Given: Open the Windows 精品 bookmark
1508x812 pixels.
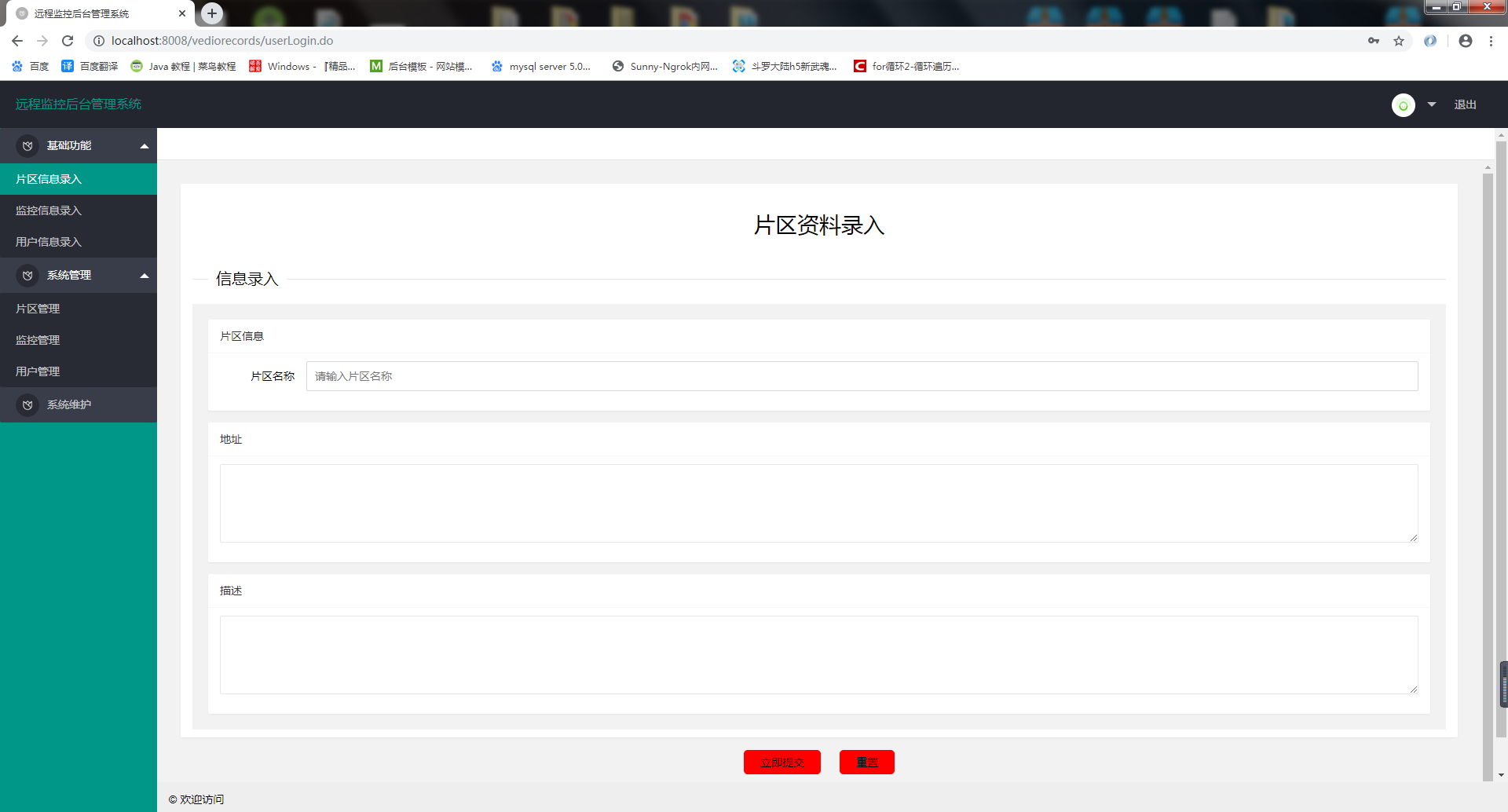Looking at the screenshot, I should [302, 67].
